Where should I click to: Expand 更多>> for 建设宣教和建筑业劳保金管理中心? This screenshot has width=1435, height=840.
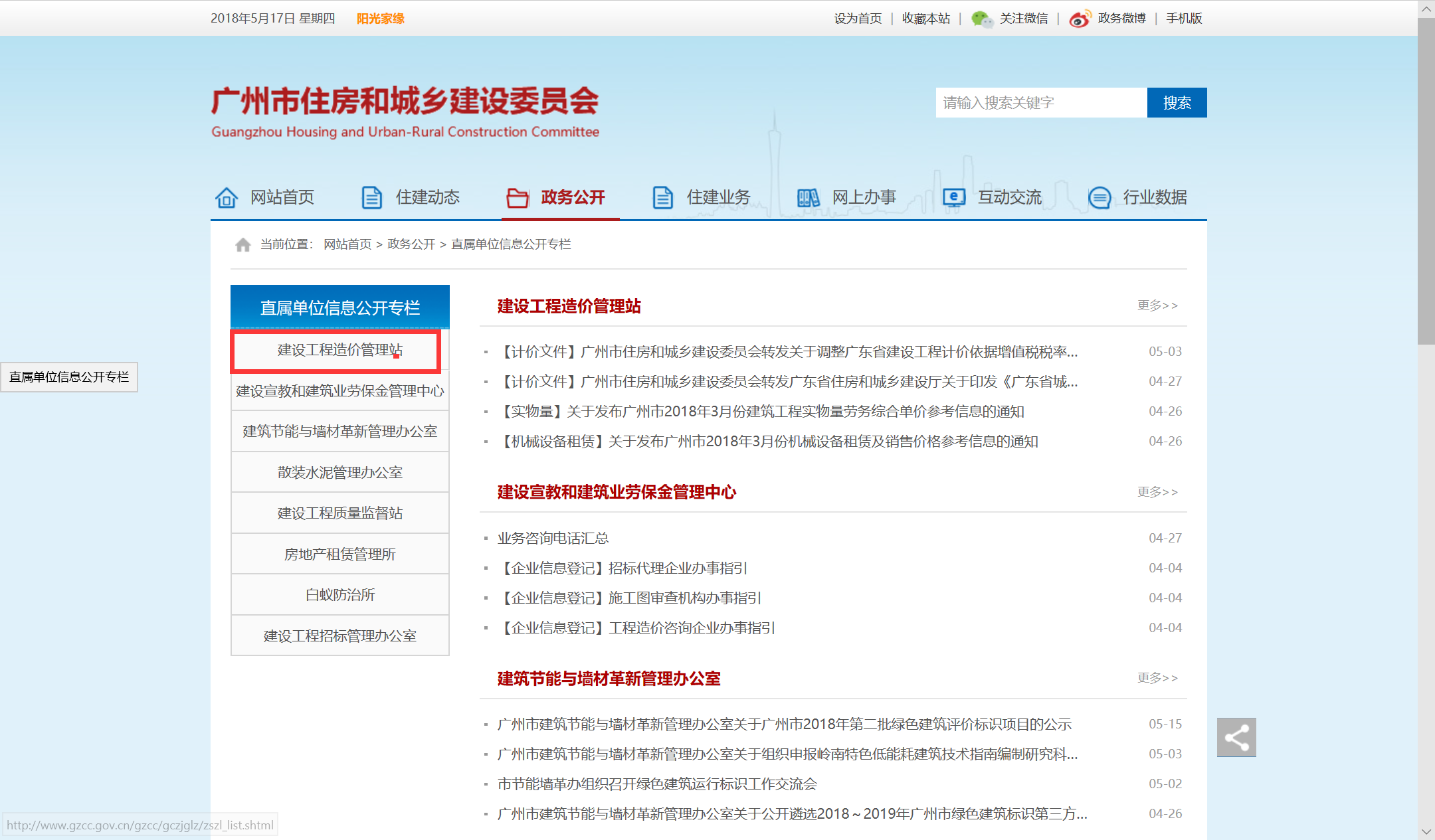1157,492
